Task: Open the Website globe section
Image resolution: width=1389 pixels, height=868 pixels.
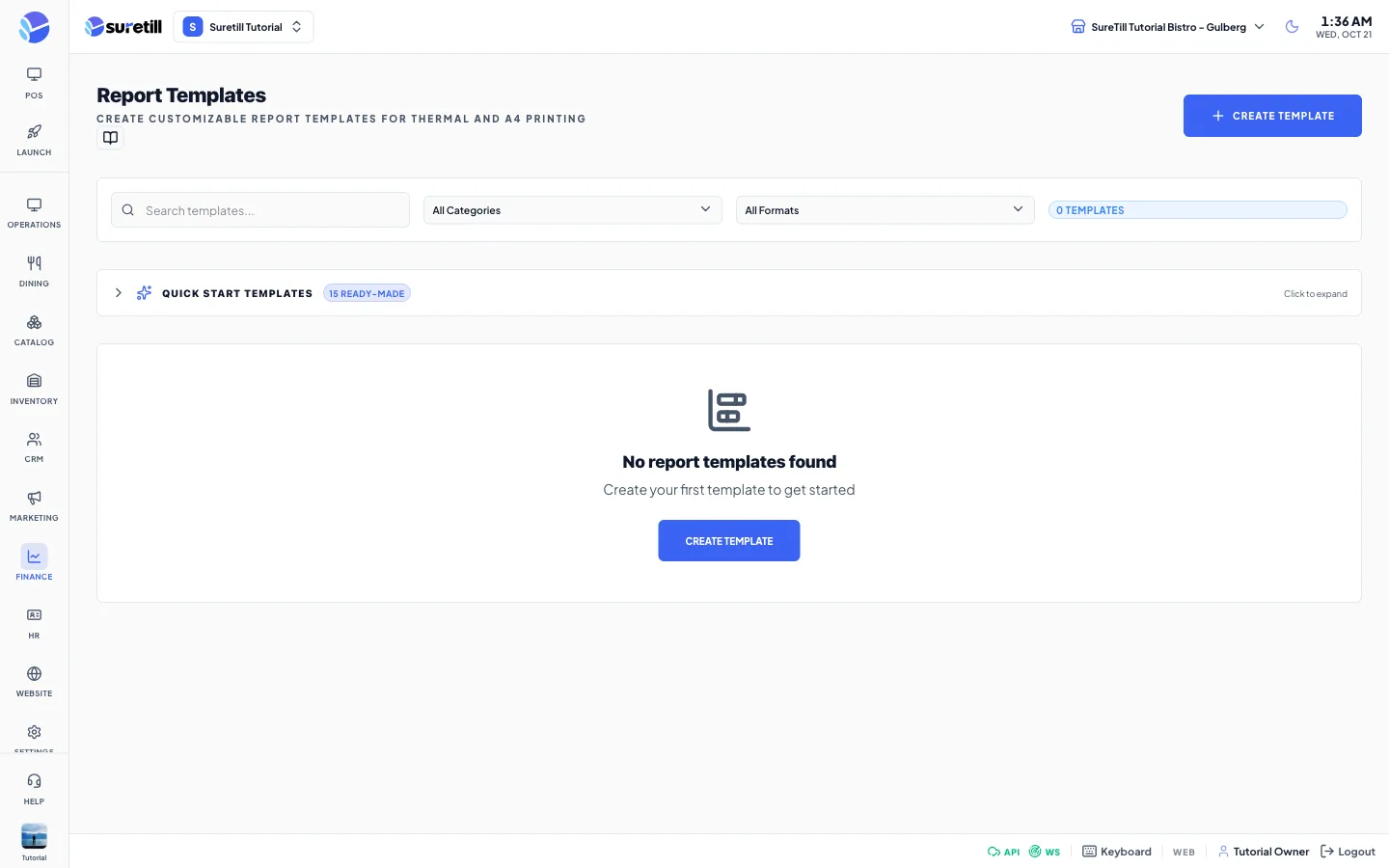Action: [34, 682]
